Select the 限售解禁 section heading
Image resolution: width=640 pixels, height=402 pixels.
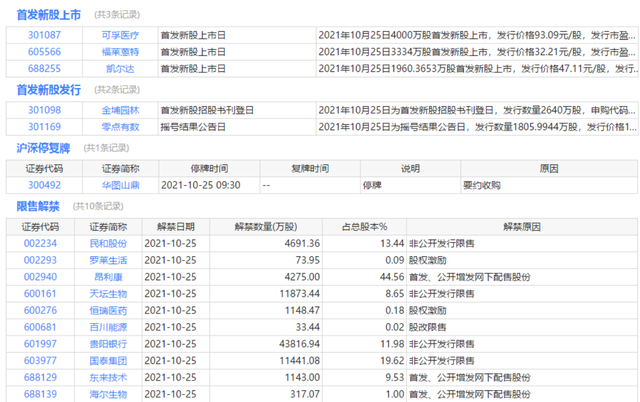[x=38, y=207]
